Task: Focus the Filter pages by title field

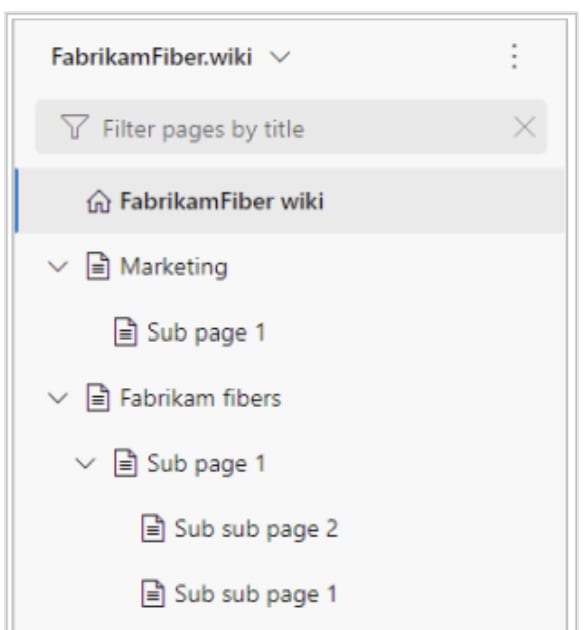Action: point(291,127)
